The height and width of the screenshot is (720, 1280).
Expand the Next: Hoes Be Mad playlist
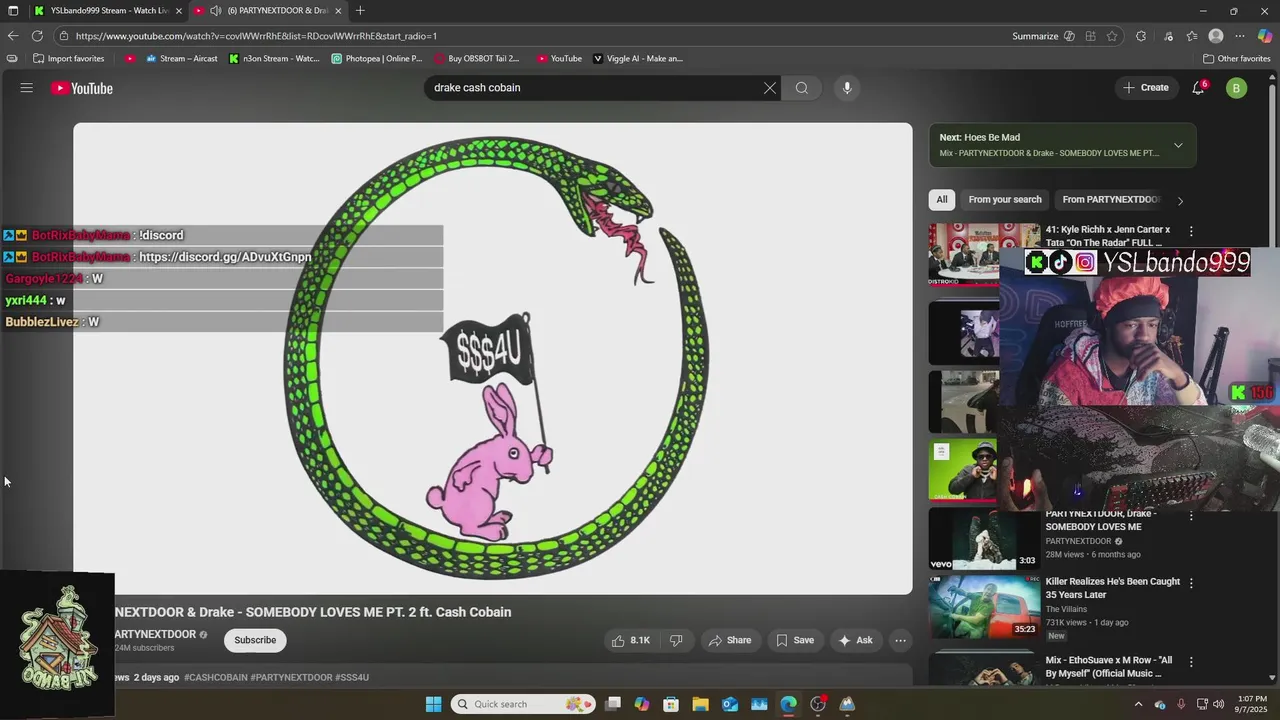click(x=1178, y=145)
